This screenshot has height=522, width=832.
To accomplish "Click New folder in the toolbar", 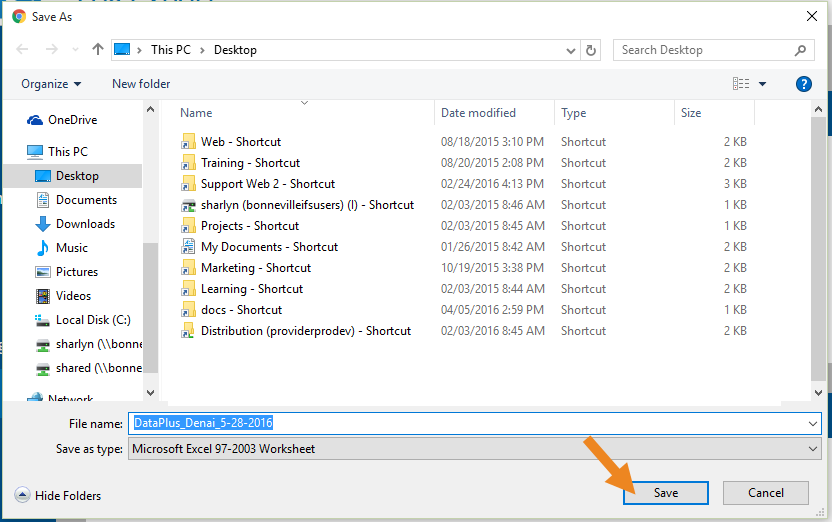I will click(x=141, y=84).
